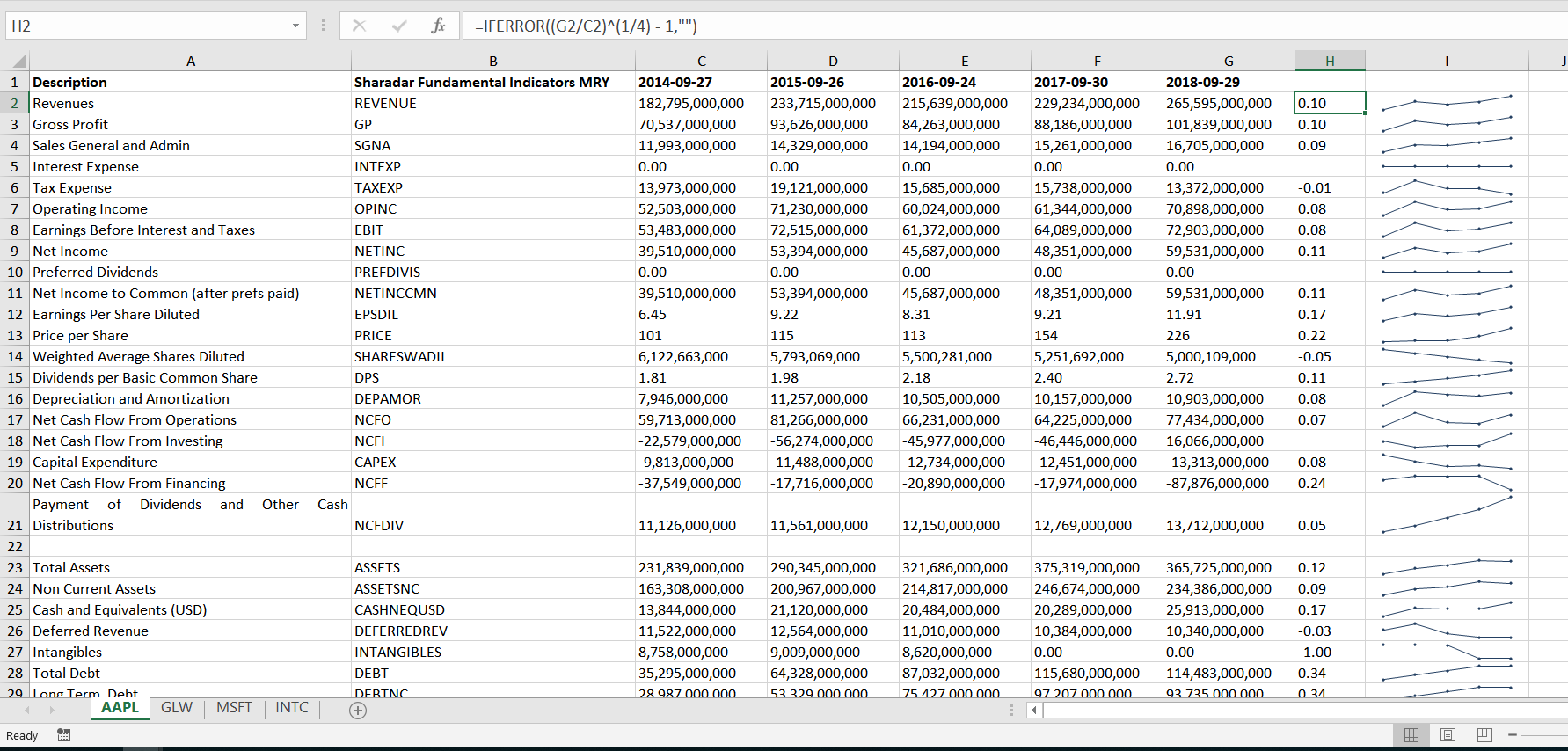Select column B header

pyautogui.click(x=493, y=61)
